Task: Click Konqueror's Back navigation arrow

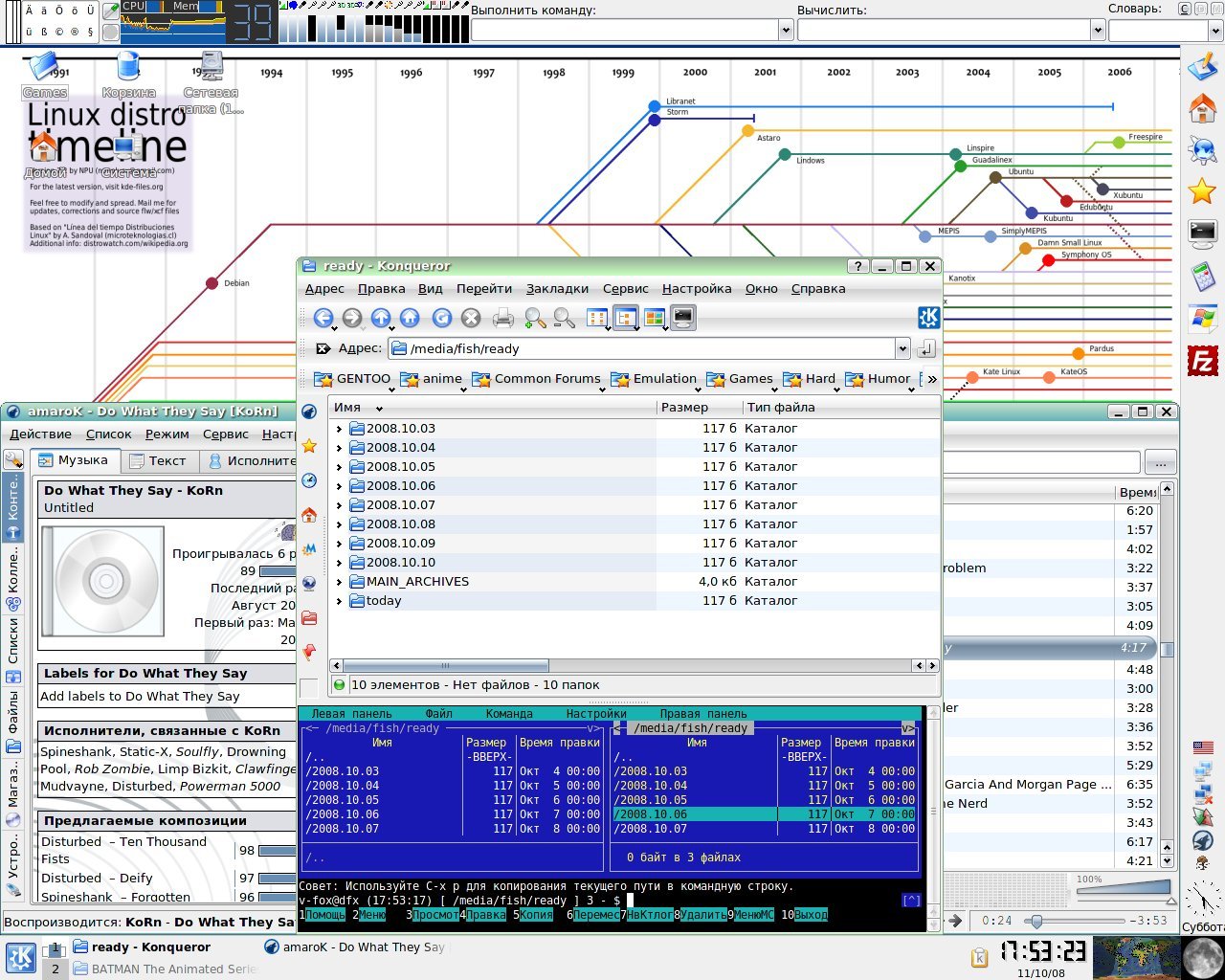Action: 323,318
